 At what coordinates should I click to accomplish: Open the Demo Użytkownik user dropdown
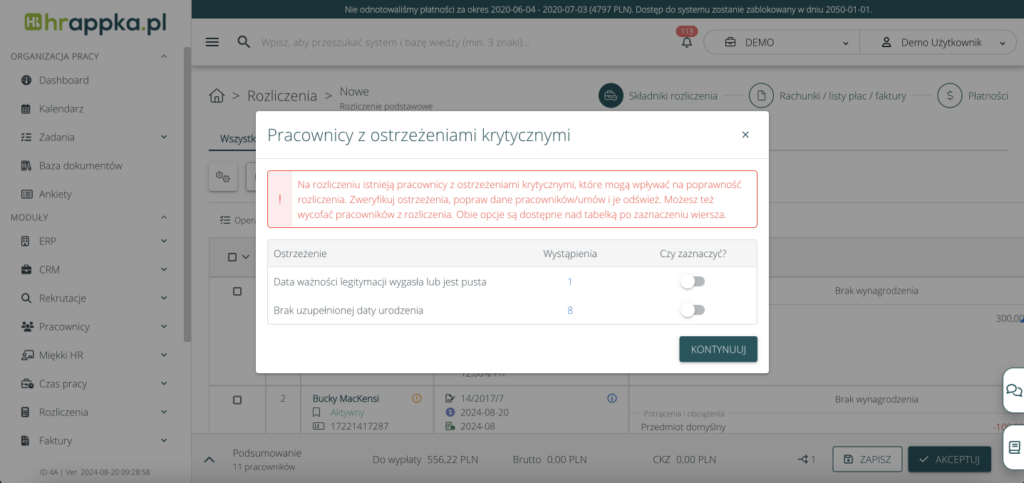pos(942,43)
